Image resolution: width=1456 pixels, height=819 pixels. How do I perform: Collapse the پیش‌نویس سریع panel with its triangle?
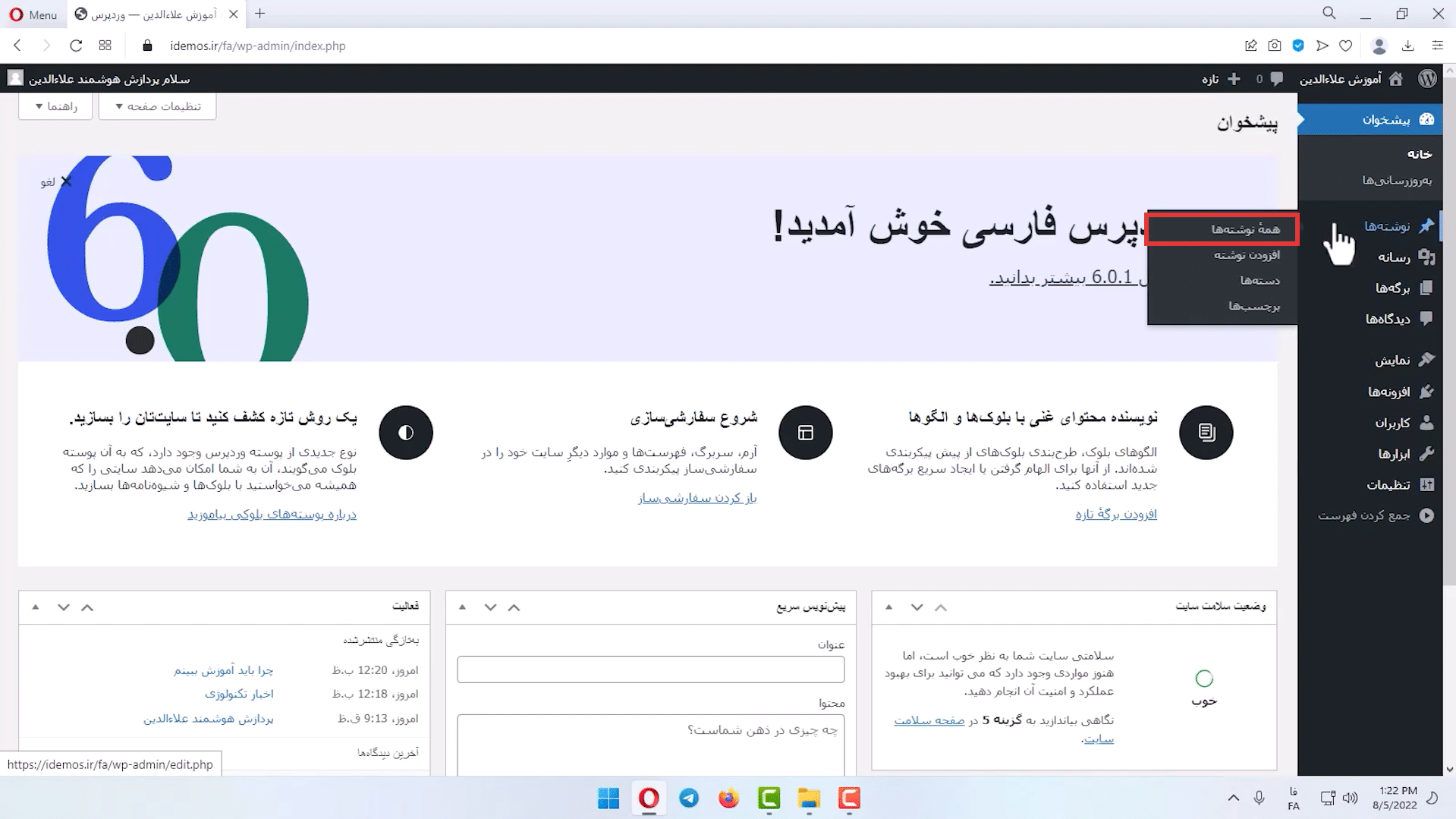click(462, 606)
